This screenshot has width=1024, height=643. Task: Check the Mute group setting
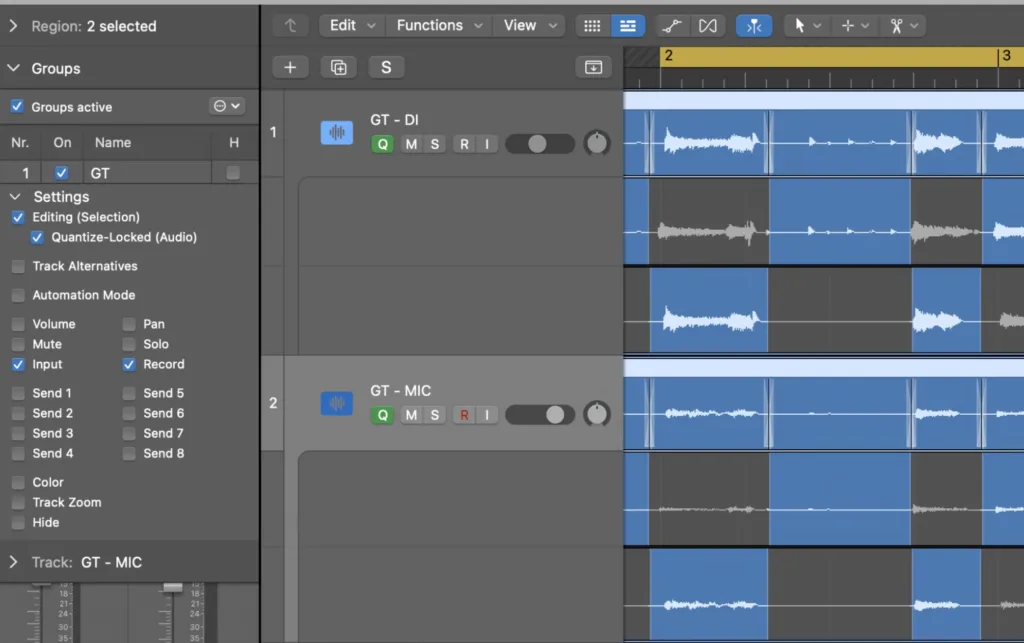[x=18, y=344]
